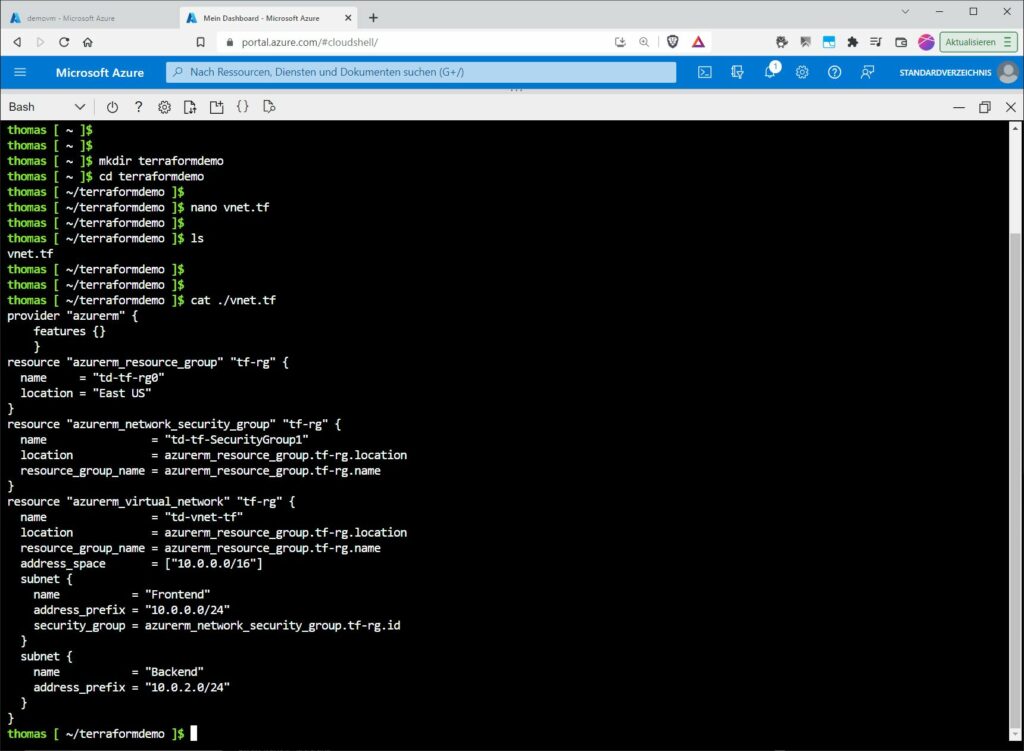Click the portal.azure.com address bar
The height and width of the screenshot is (751, 1024).
(418, 42)
